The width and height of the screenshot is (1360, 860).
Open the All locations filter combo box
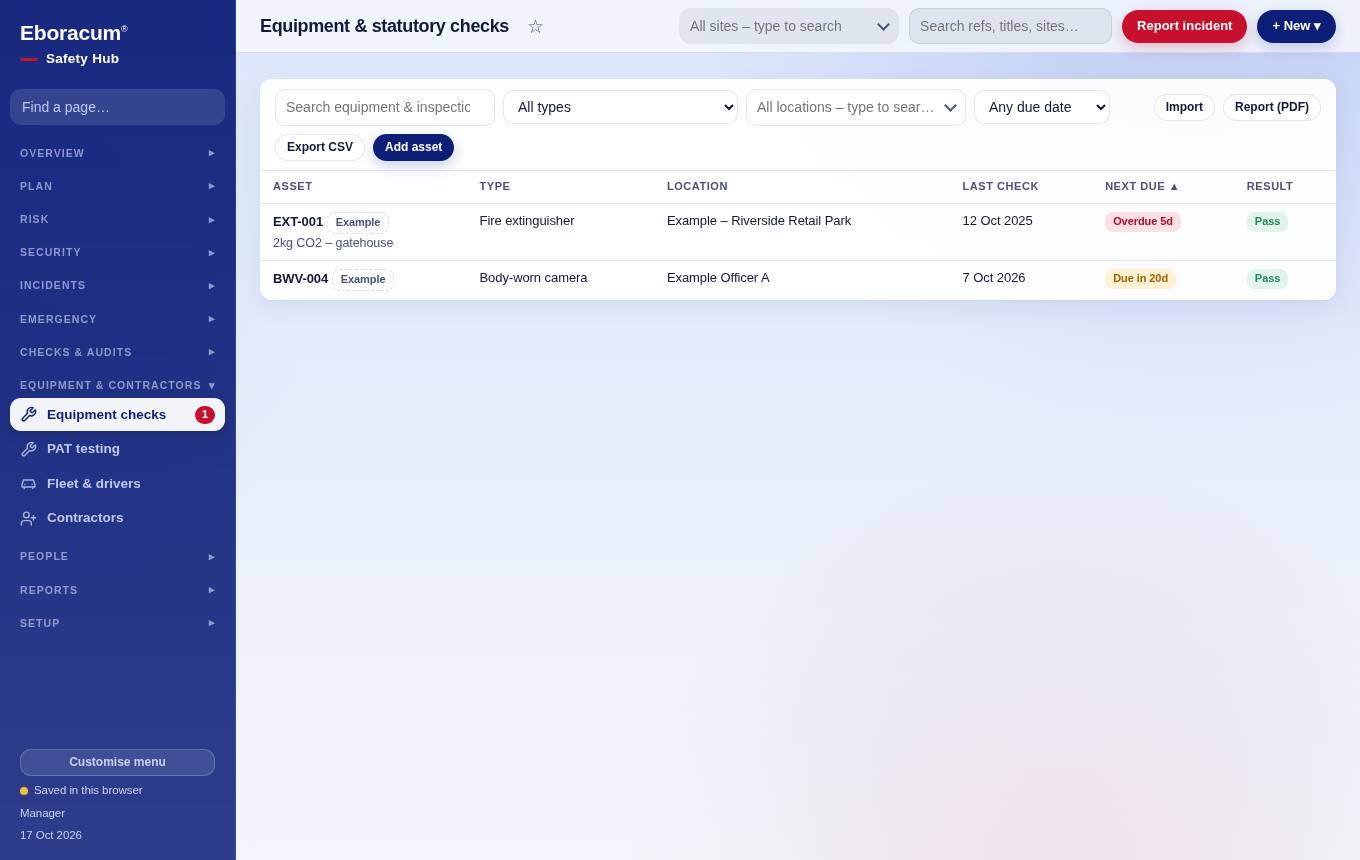(856, 107)
